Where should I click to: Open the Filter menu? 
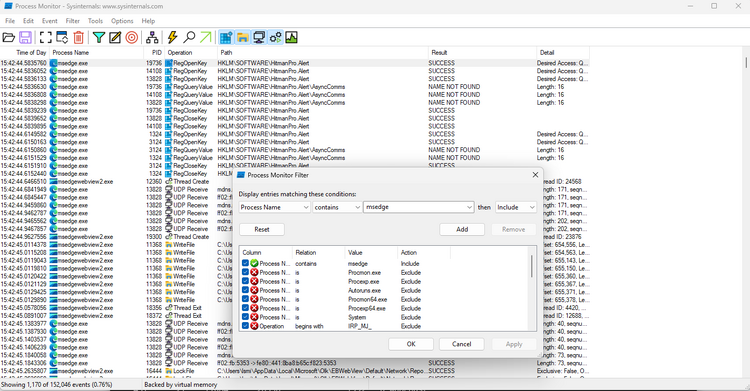pyautogui.click(x=73, y=21)
